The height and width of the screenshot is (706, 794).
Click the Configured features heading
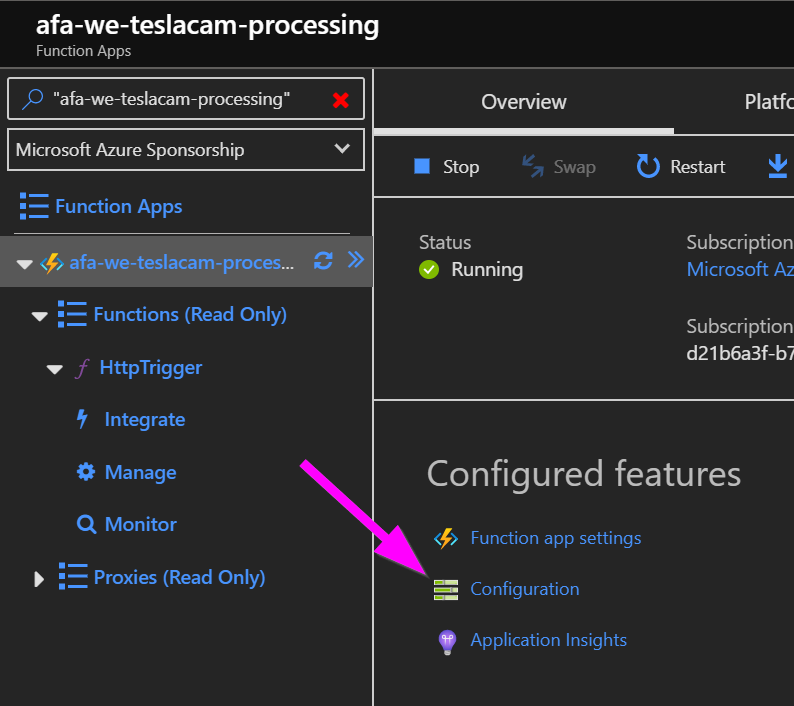pyautogui.click(x=584, y=474)
